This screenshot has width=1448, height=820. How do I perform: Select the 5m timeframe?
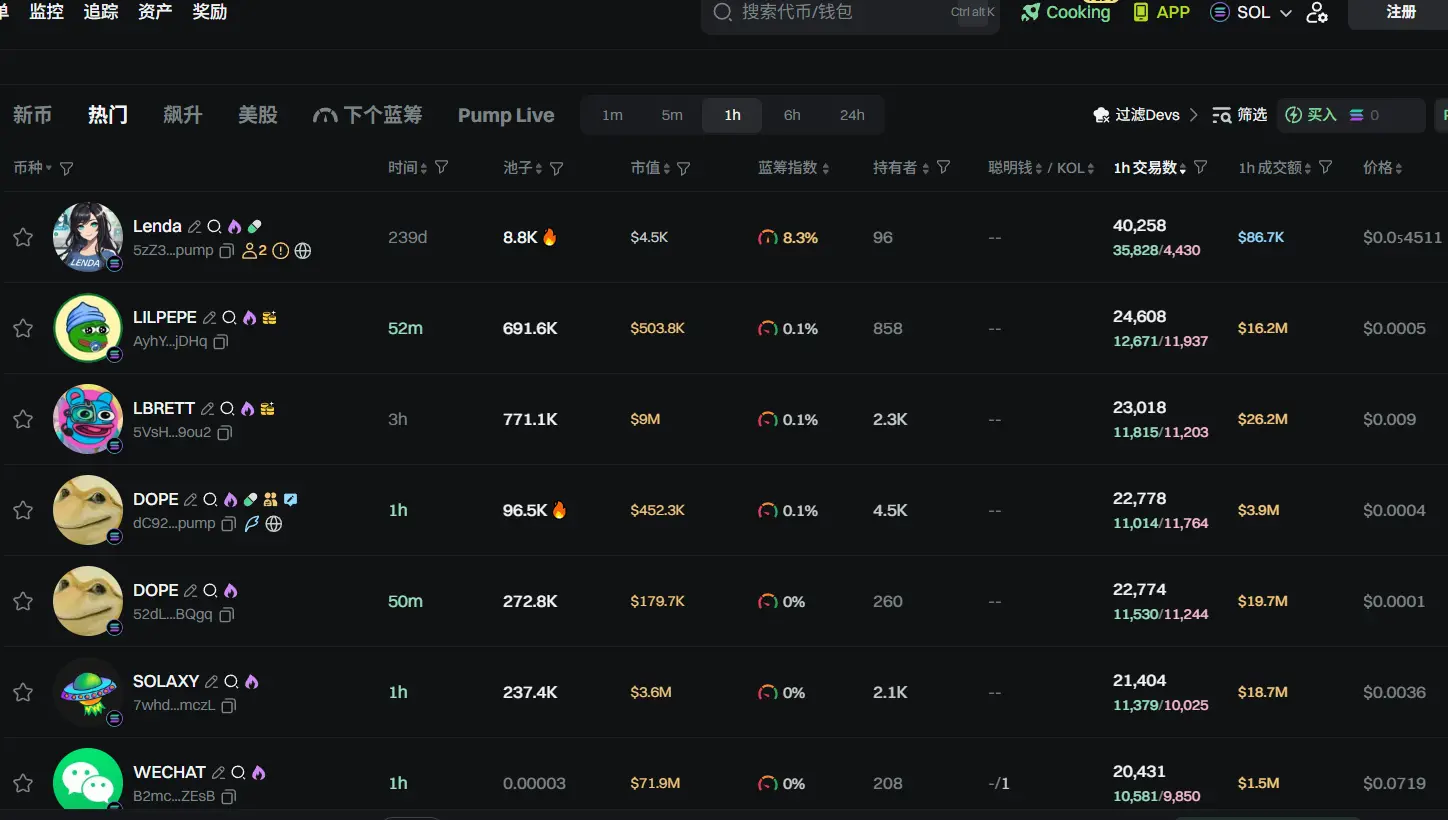coord(672,115)
